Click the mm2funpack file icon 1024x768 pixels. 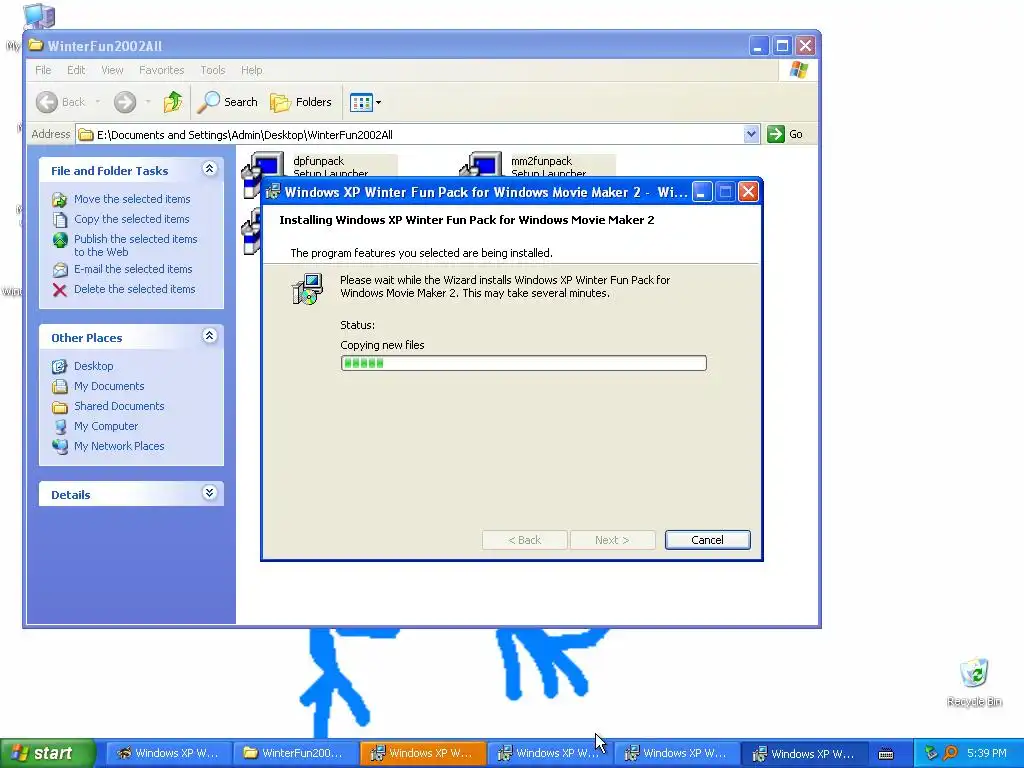481,165
